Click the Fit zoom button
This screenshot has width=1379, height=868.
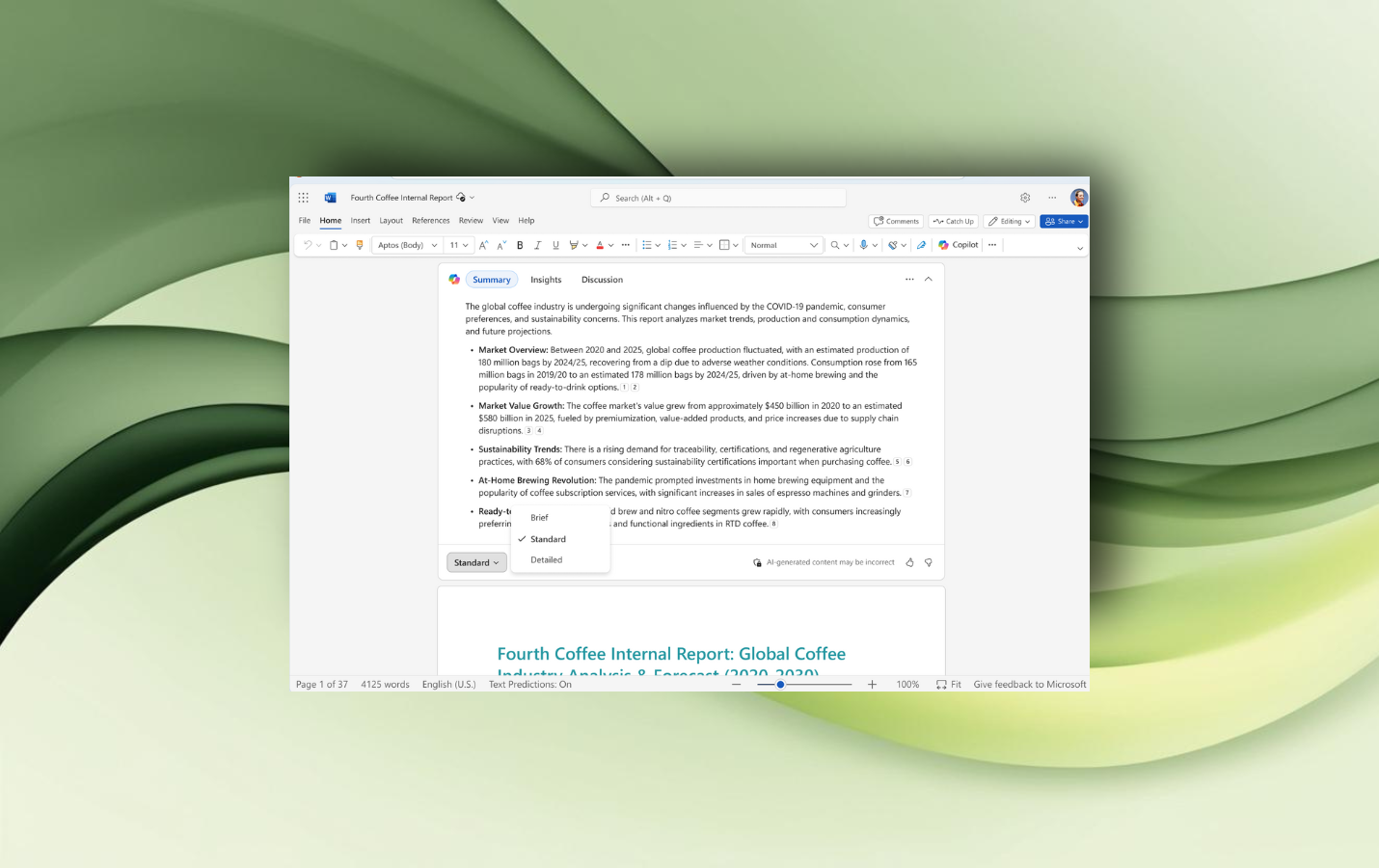click(949, 685)
